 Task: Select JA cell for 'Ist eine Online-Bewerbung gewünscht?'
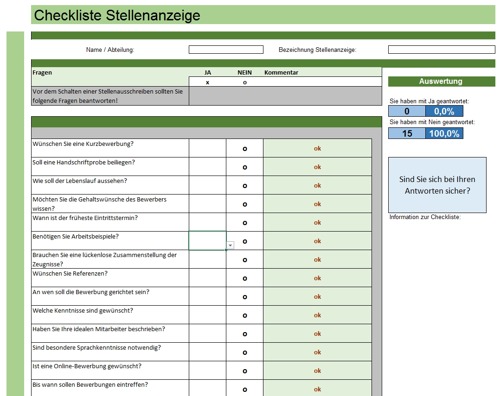tap(208, 370)
